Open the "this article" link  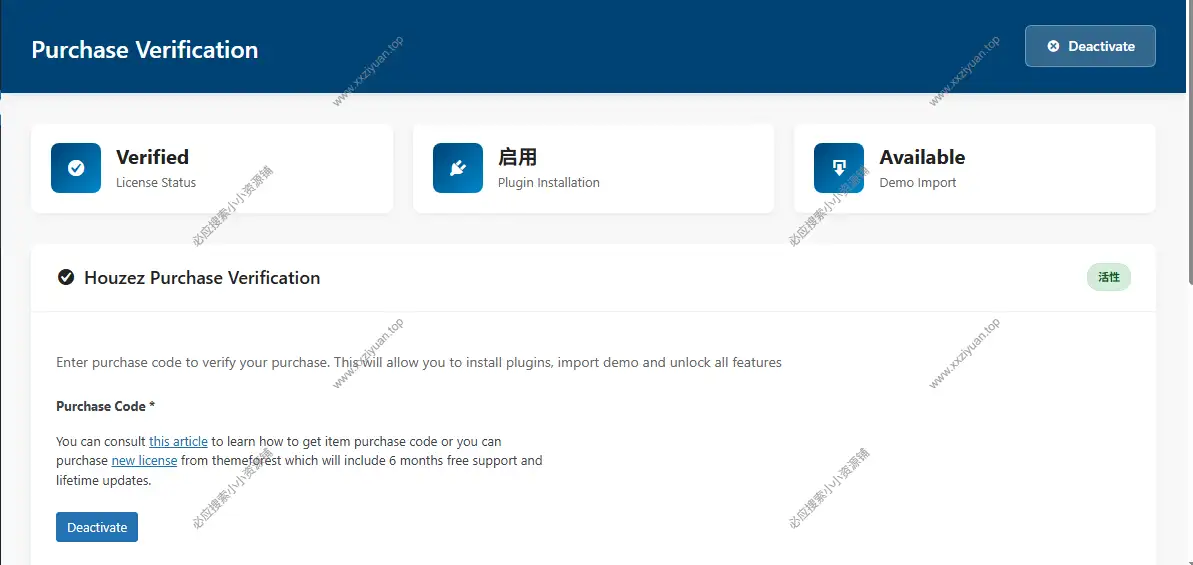point(178,441)
